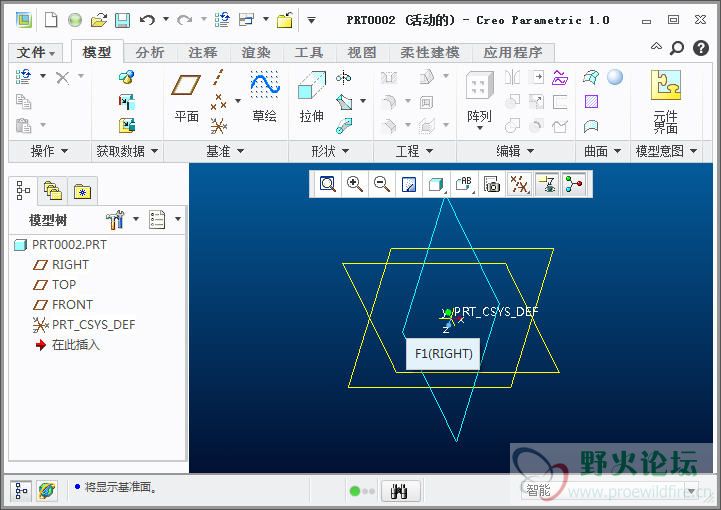
Task: Open the Help question mark icon
Action: [701, 48]
